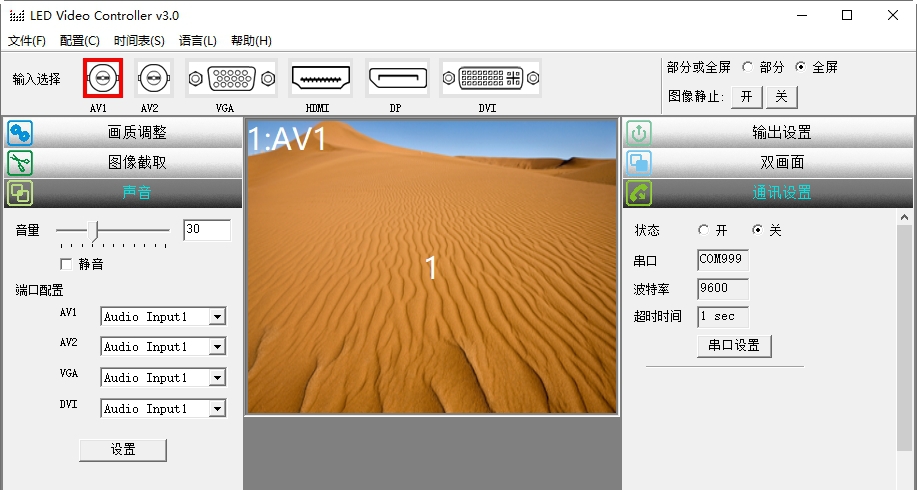
Task: Click the LED Video Controller title bar icon
Action: coord(17,16)
